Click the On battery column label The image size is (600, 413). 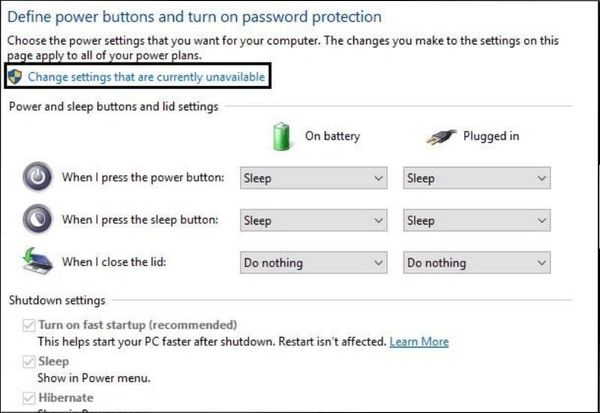click(x=333, y=136)
